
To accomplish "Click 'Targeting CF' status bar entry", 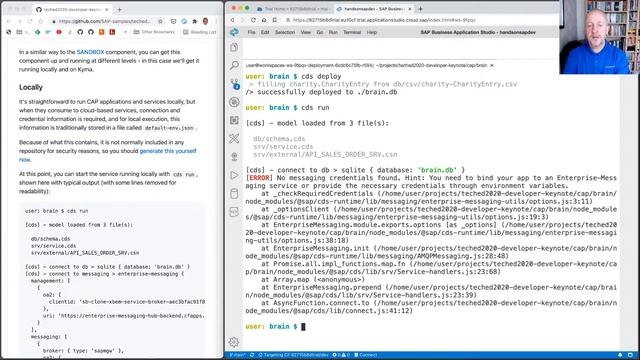I will click(x=293, y=355).
